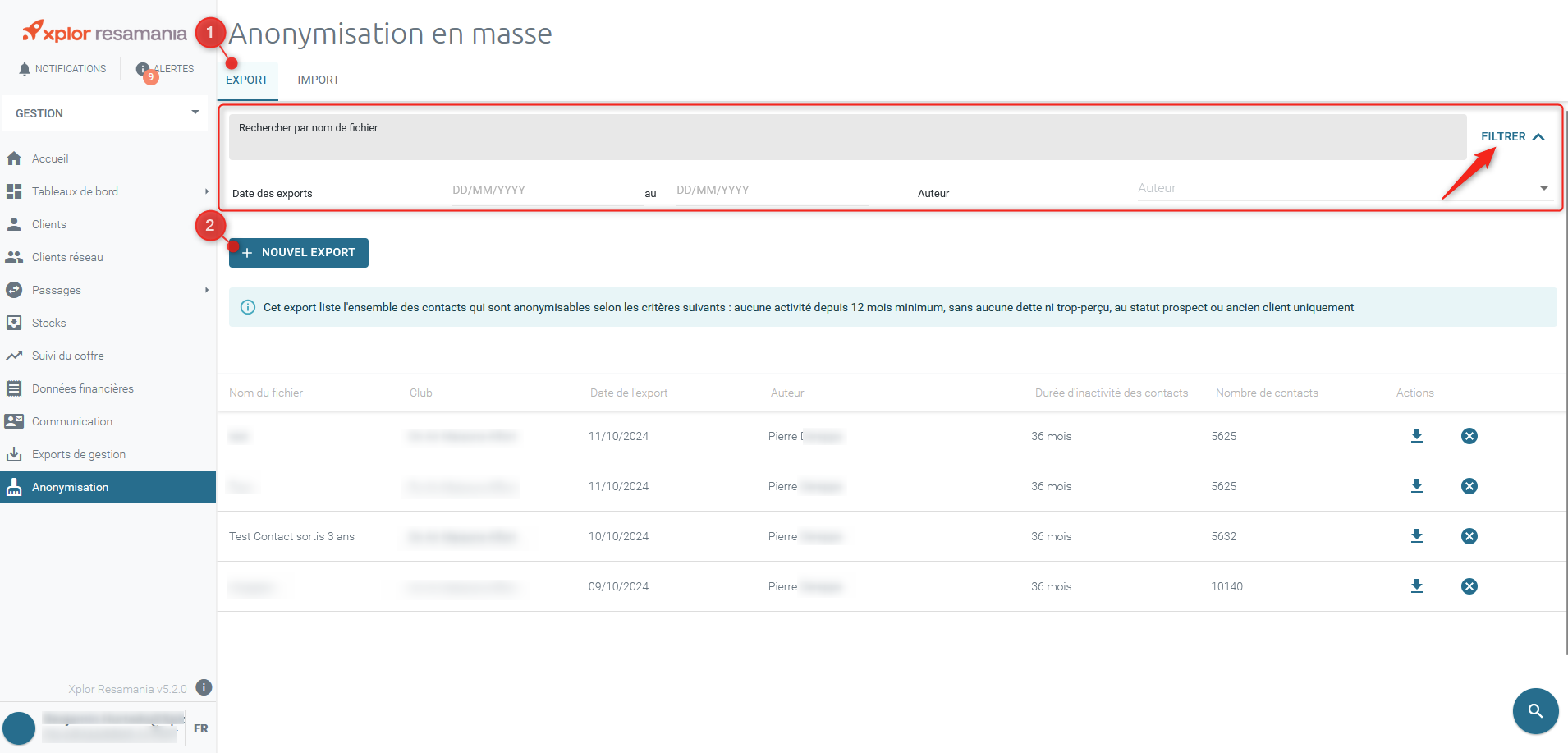Screen dimensions: 1568x753
Task: Open Exports de gestion from the sidebar
Action: (15, 453)
